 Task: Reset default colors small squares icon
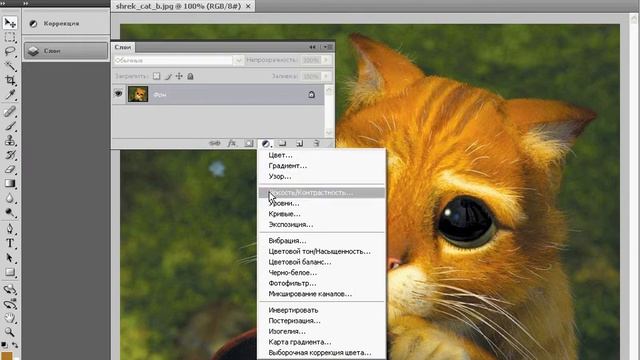click(x=4, y=345)
